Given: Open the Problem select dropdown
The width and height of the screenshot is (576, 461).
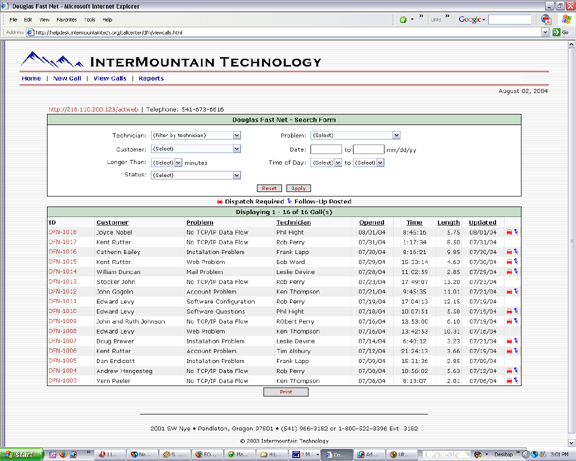Looking at the screenshot, I should [x=396, y=135].
